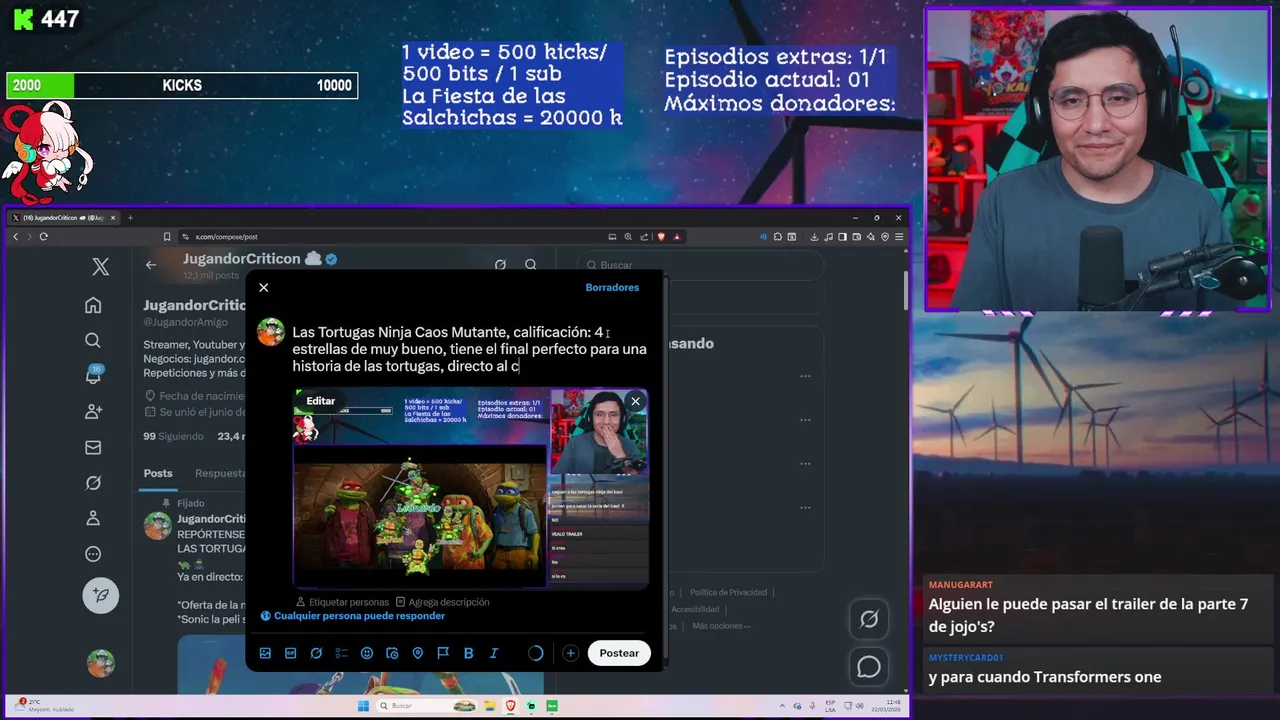The height and width of the screenshot is (720, 1280).
Task: Open browser downloads icon
Action: point(815,237)
